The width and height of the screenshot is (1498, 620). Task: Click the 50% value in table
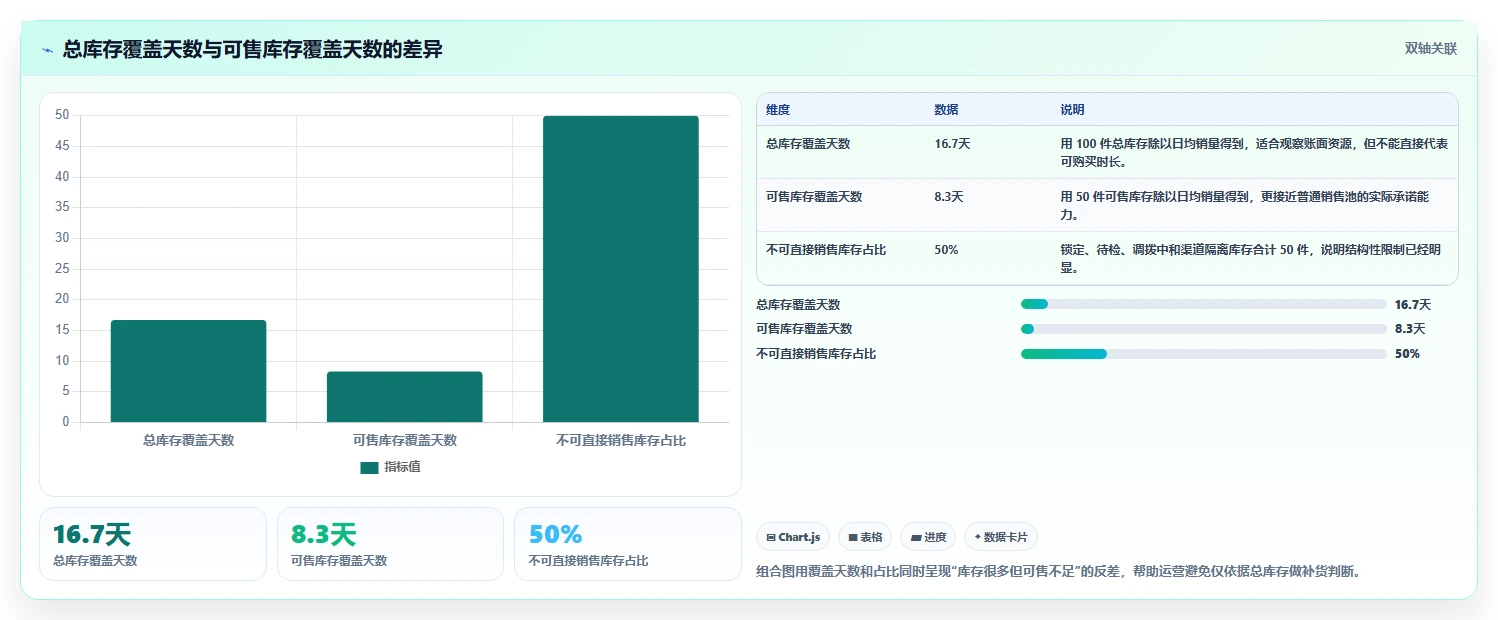(946, 250)
